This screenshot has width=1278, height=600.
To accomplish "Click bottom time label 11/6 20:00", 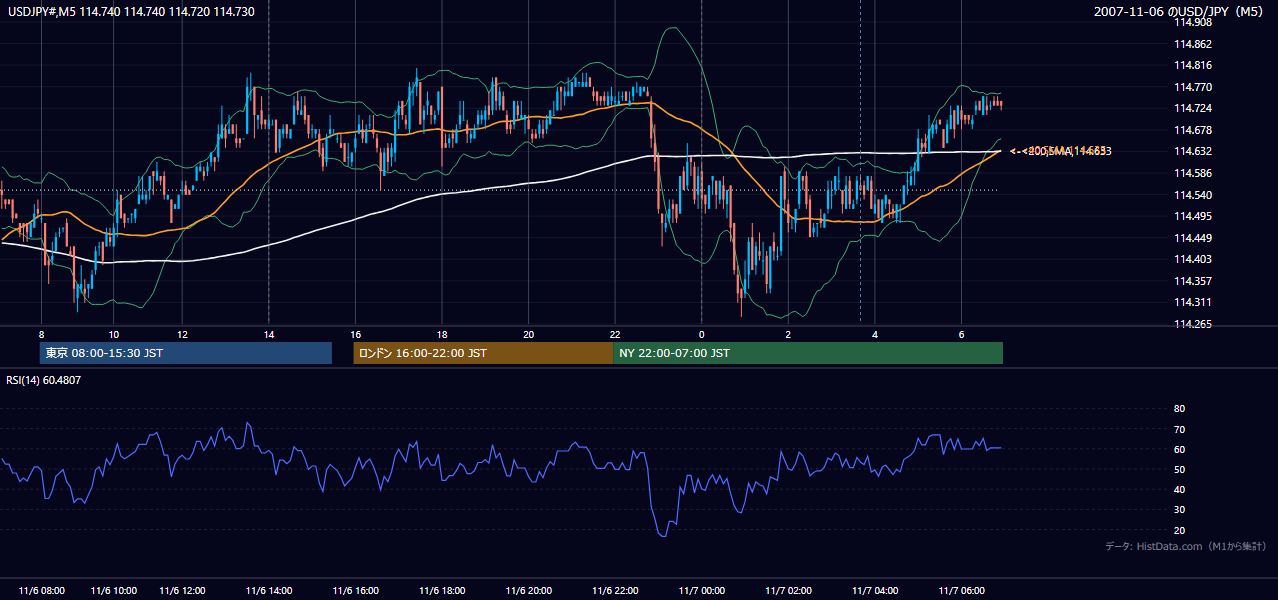I will pos(528,590).
